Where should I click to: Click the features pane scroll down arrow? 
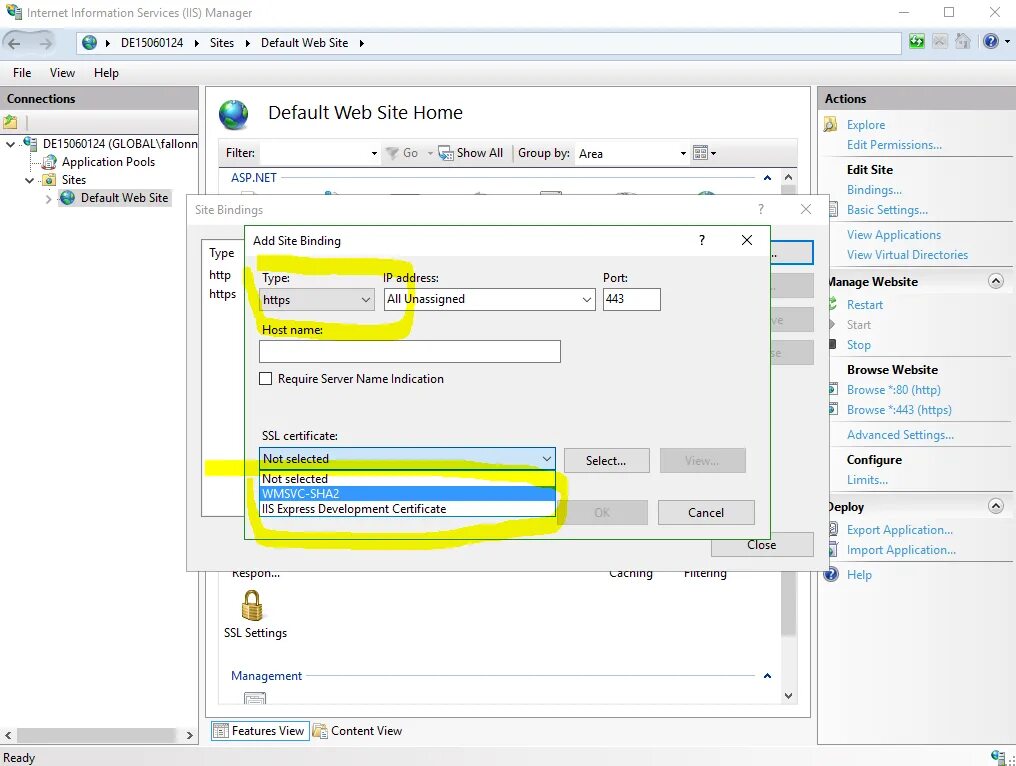point(788,695)
